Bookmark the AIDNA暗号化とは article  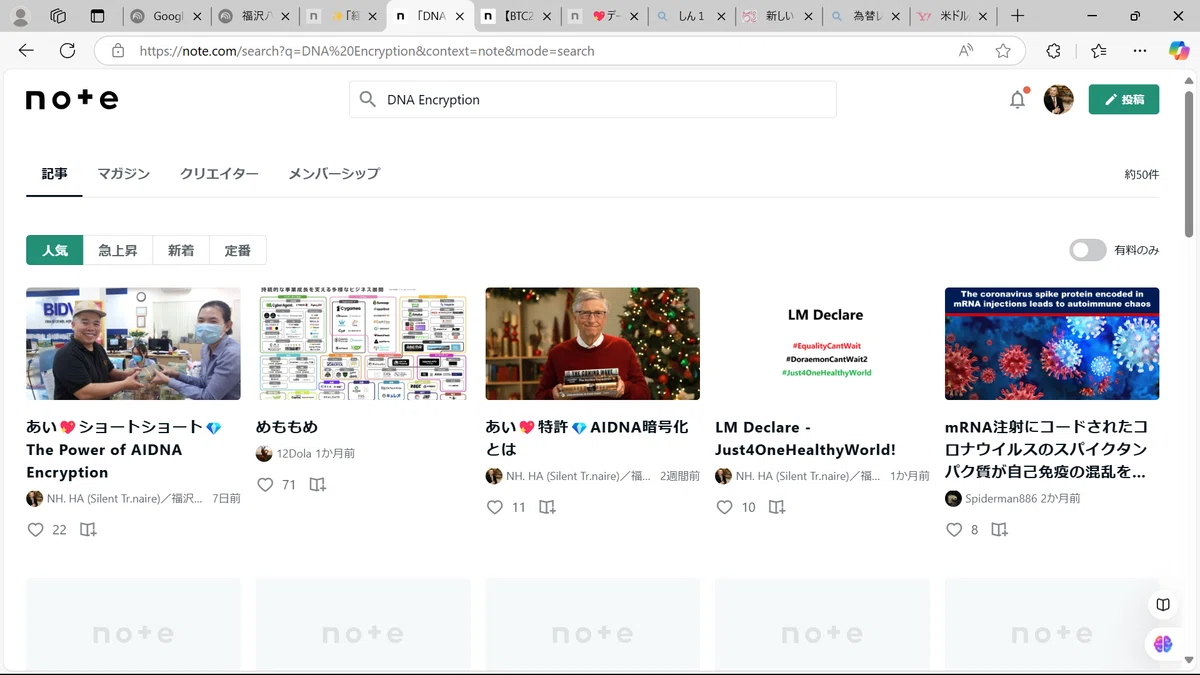[547, 508]
